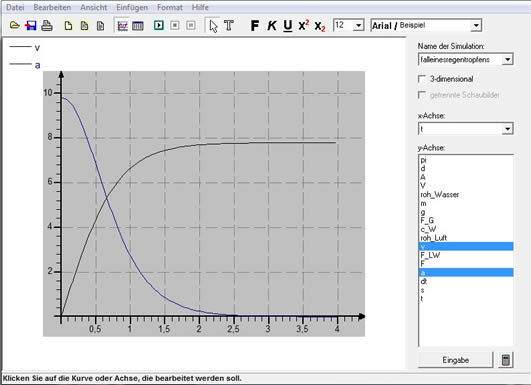Open a file with the folder icon
This screenshot has width=531, height=385.
[14, 25]
